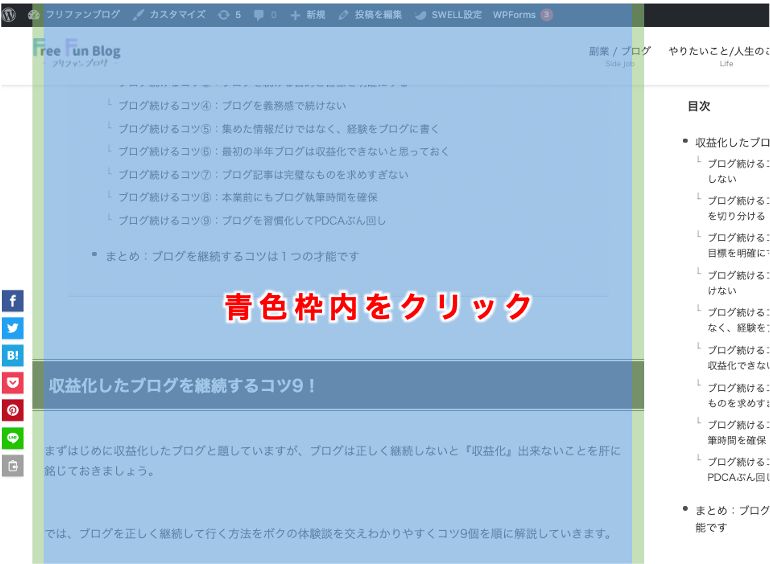Screen dimensions: 770x564
Task: Jump to ブログ続けるコツ④ in contents list
Action: (x=232, y=106)
